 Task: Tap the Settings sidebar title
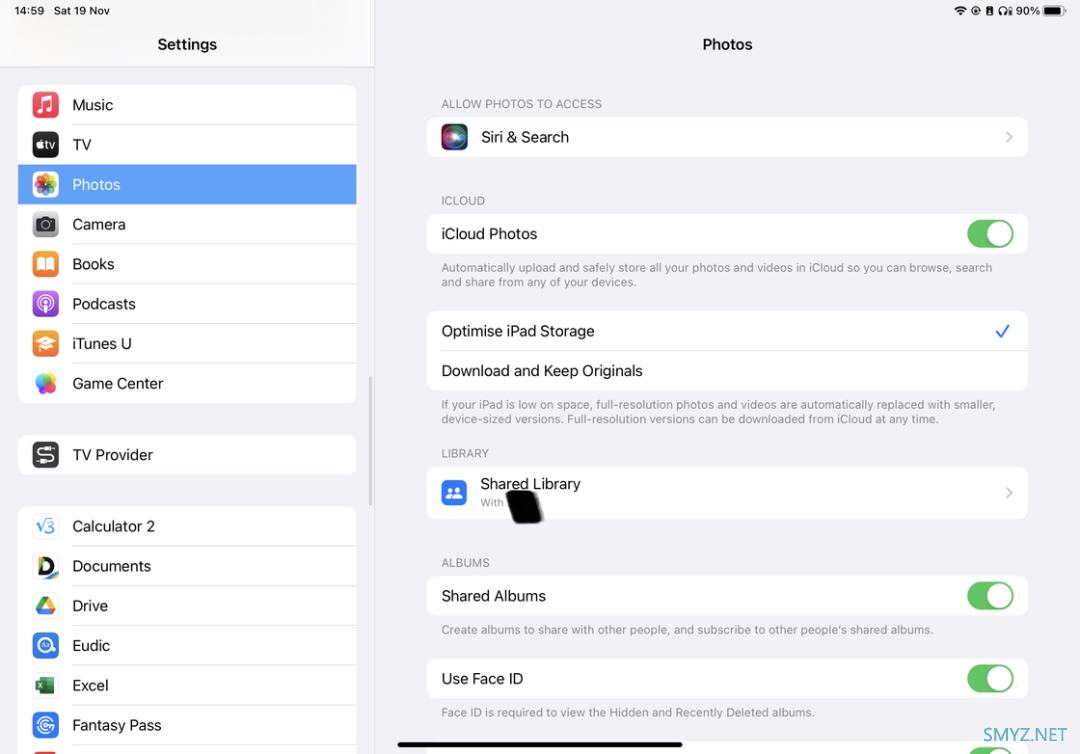[x=187, y=44]
